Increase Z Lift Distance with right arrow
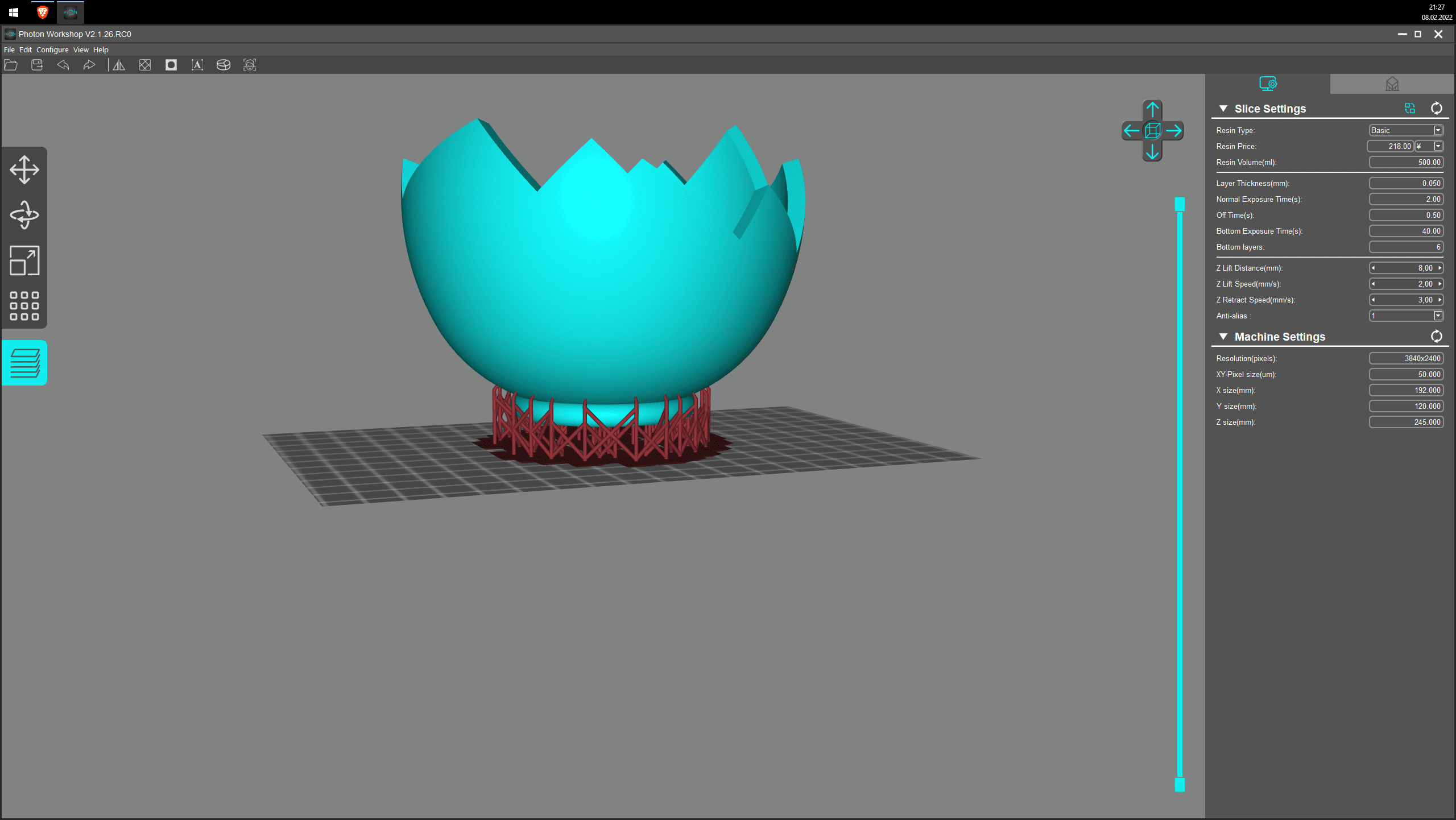 pos(1440,268)
